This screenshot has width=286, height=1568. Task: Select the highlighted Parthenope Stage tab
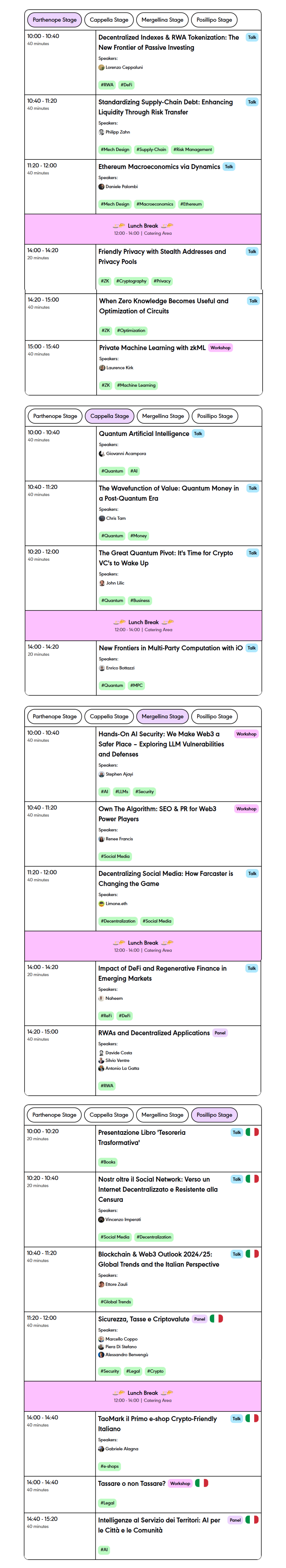[x=55, y=20]
